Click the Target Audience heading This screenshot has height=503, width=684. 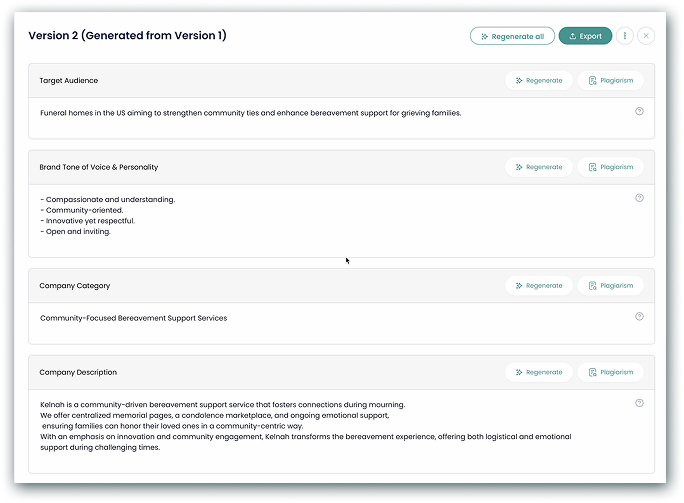[68, 81]
